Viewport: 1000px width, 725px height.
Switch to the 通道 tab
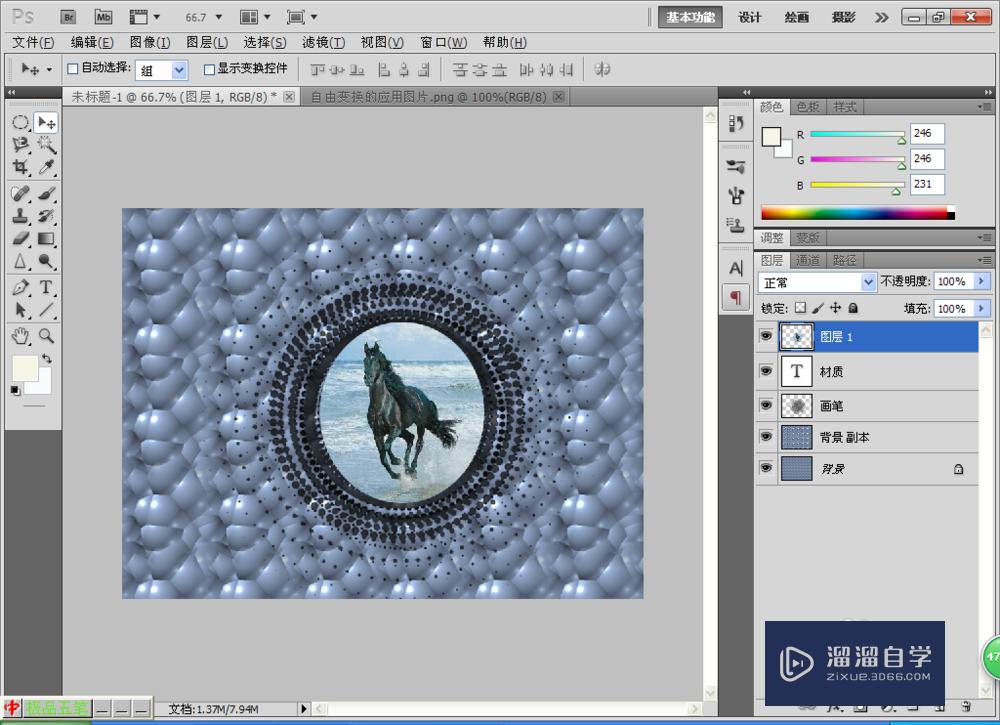[x=808, y=260]
